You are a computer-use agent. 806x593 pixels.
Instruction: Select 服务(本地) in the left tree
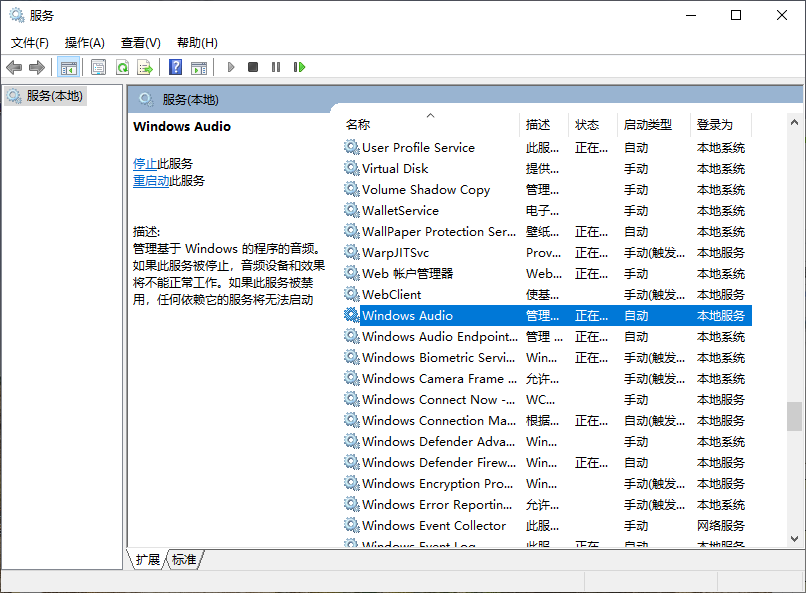[55, 96]
